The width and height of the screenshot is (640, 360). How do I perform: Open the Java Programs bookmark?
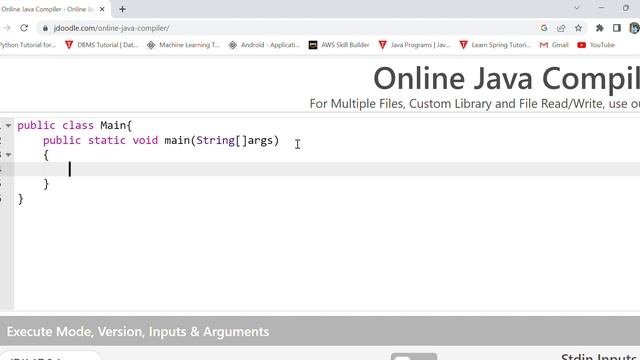(x=414, y=45)
